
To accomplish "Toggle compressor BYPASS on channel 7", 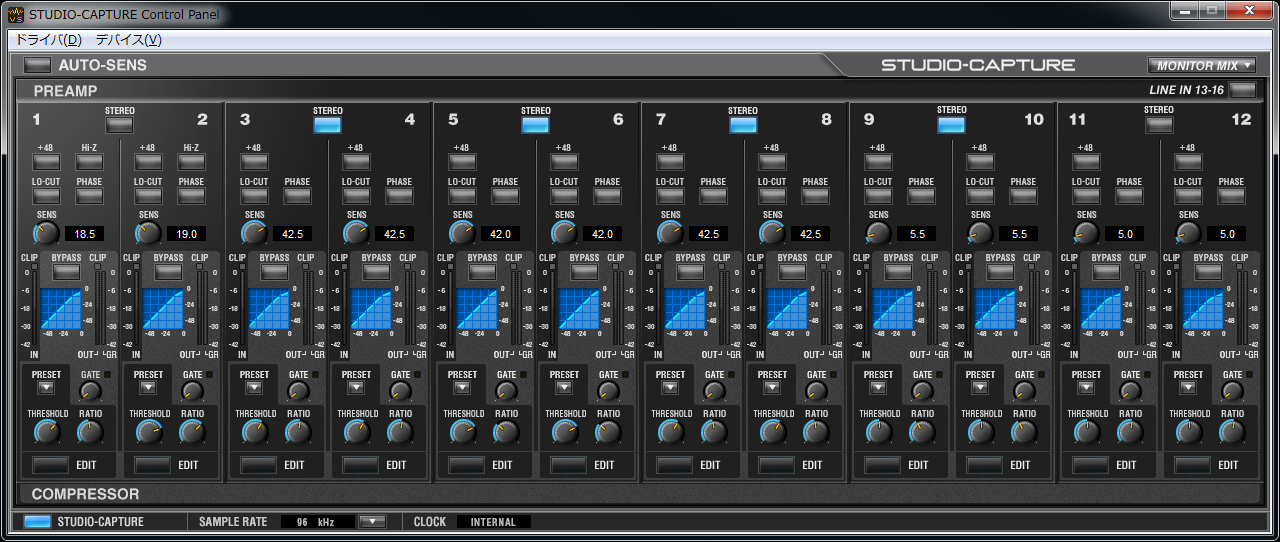I will point(692,271).
